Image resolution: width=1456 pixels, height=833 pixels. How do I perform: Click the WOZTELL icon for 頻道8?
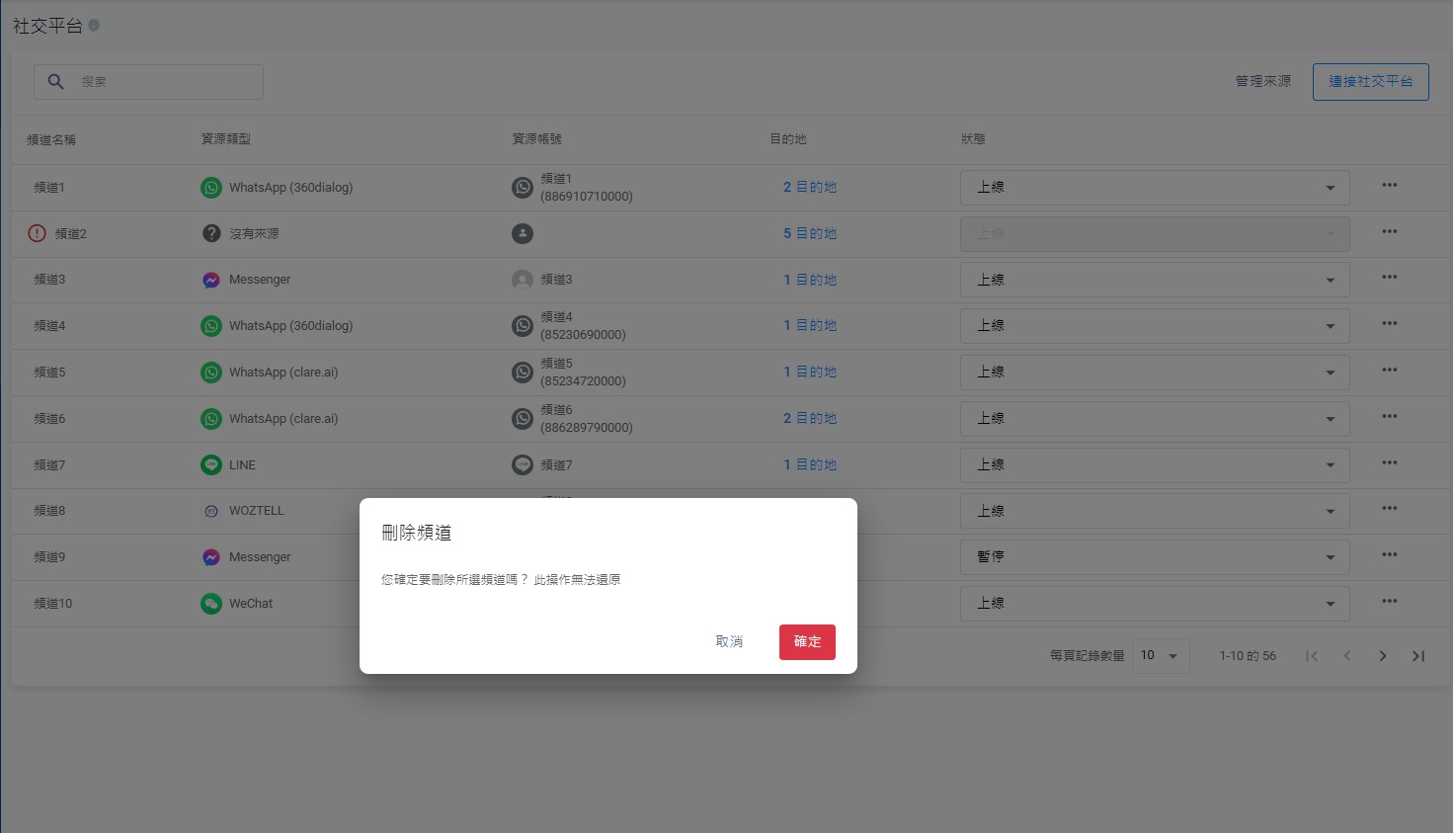(x=210, y=511)
